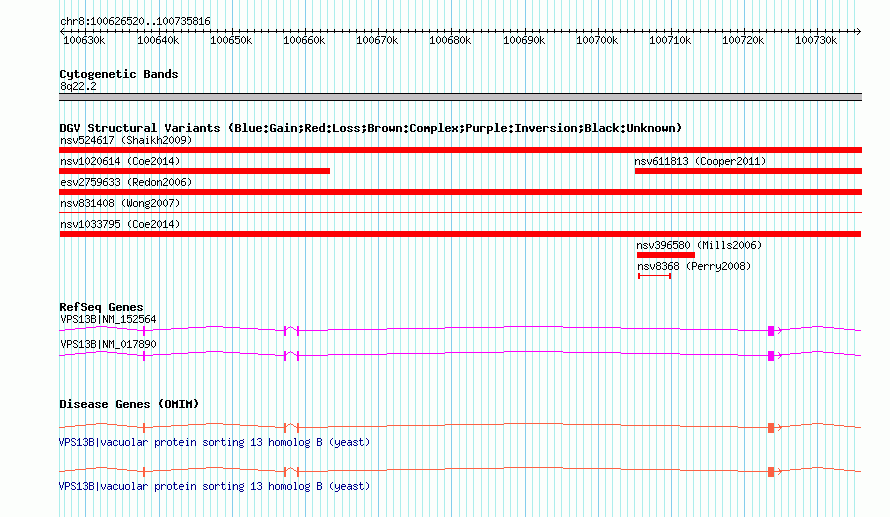The width and height of the screenshot is (890, 517).
Task: Click the nsv8368 bracketed red segment
Action: (654, 276)
